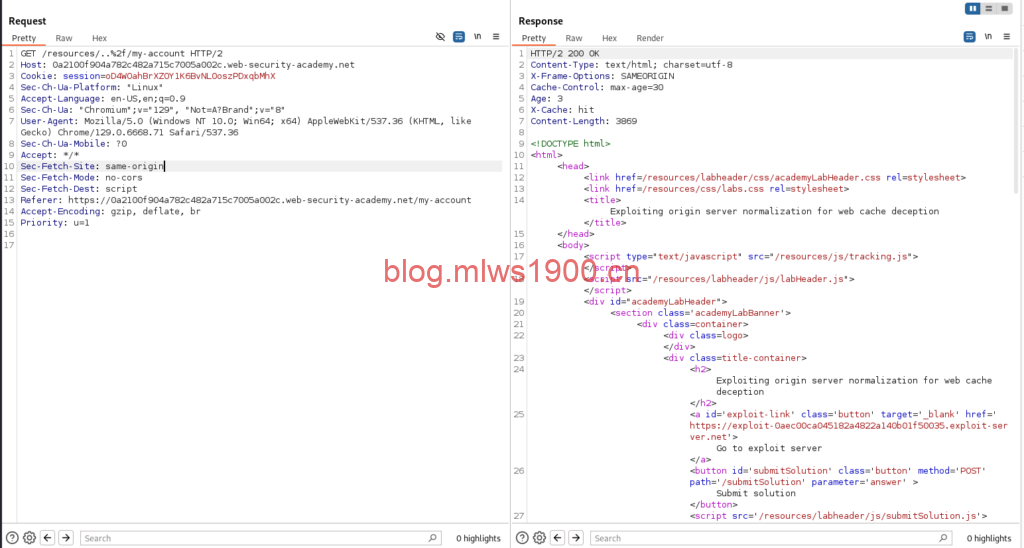Click the Accept-Language header line
1024x548 pixels.
[103, 99]
